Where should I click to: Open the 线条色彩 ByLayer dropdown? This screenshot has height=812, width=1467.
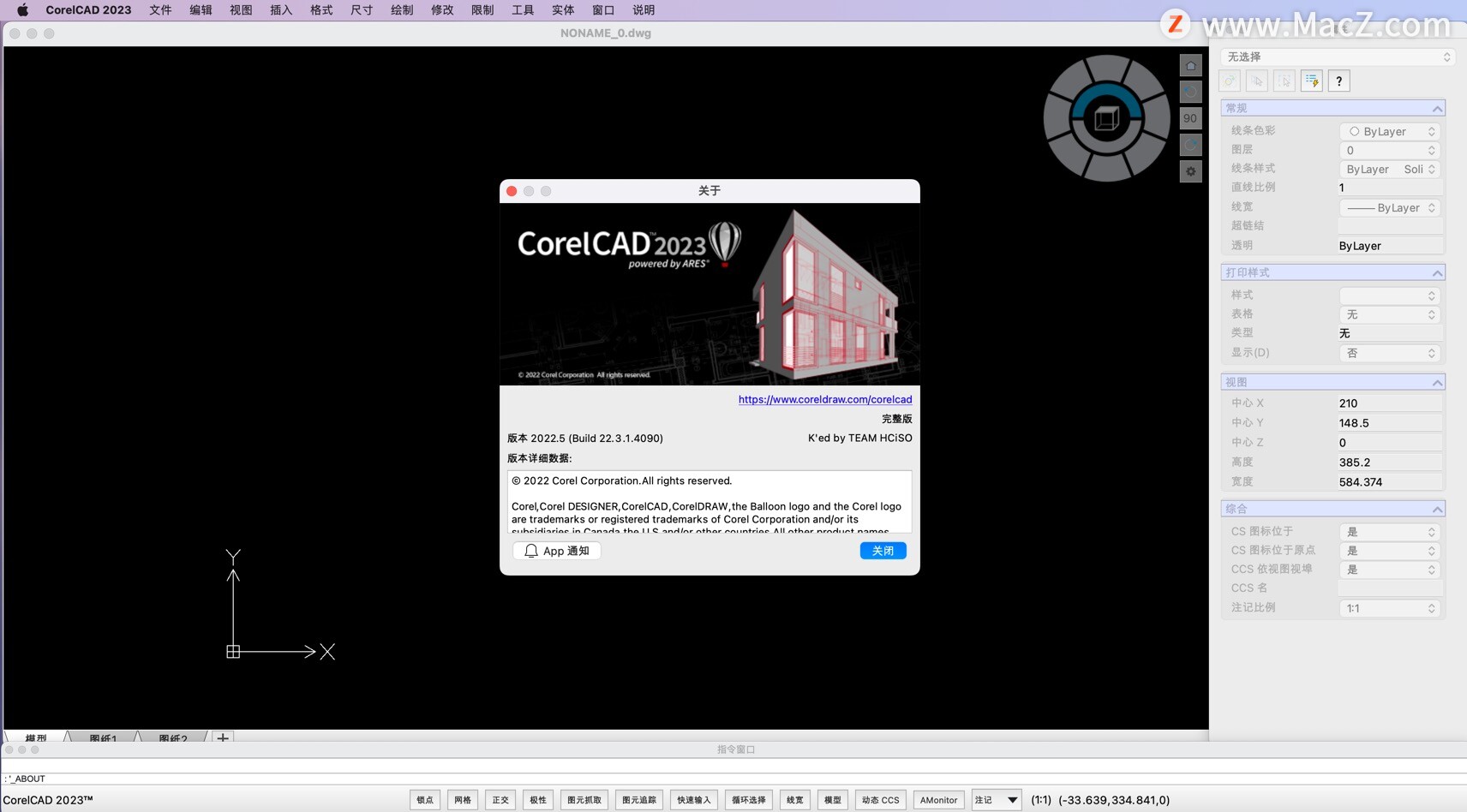(1389, 131)
